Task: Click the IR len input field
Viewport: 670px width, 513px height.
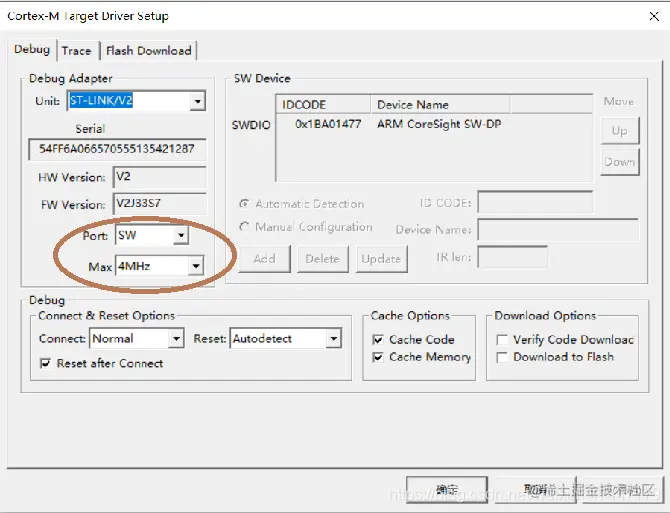Action: coord(512,257)
